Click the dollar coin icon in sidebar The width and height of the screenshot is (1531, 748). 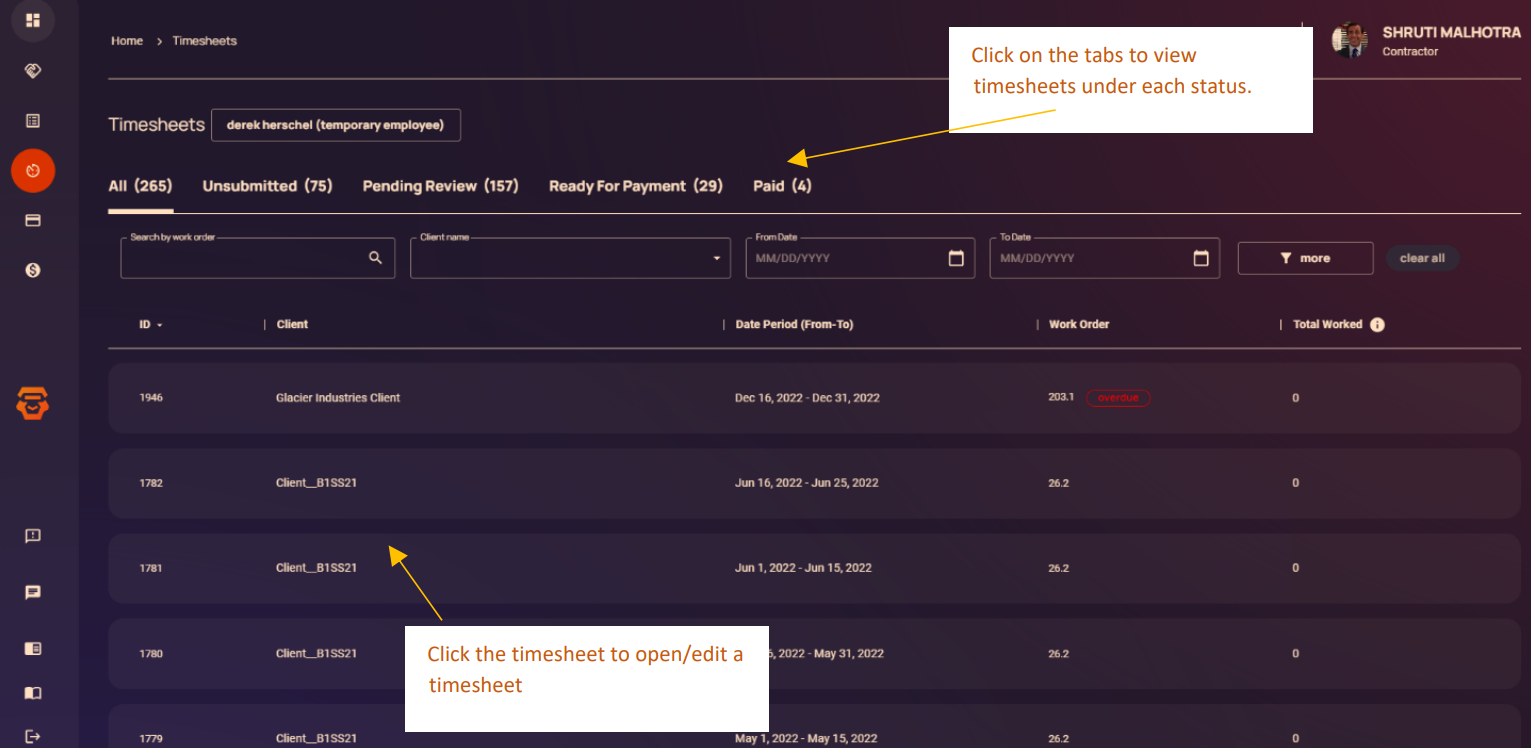tap(33, 270)
